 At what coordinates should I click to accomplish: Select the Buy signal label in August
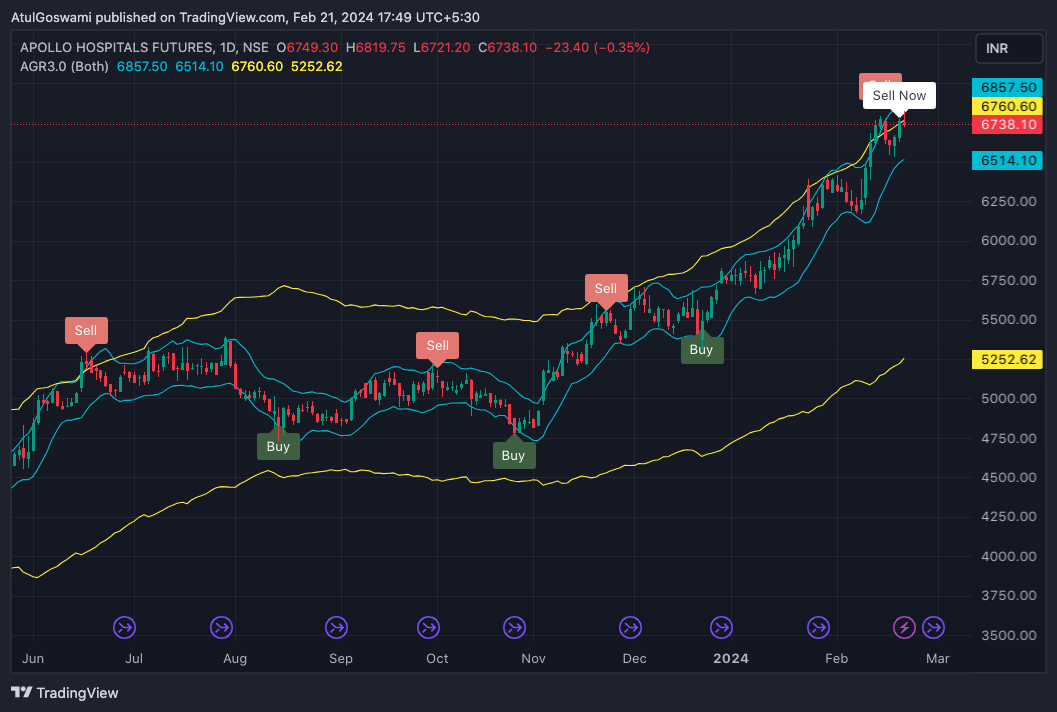pyautogui.click(x=278, y=446)
